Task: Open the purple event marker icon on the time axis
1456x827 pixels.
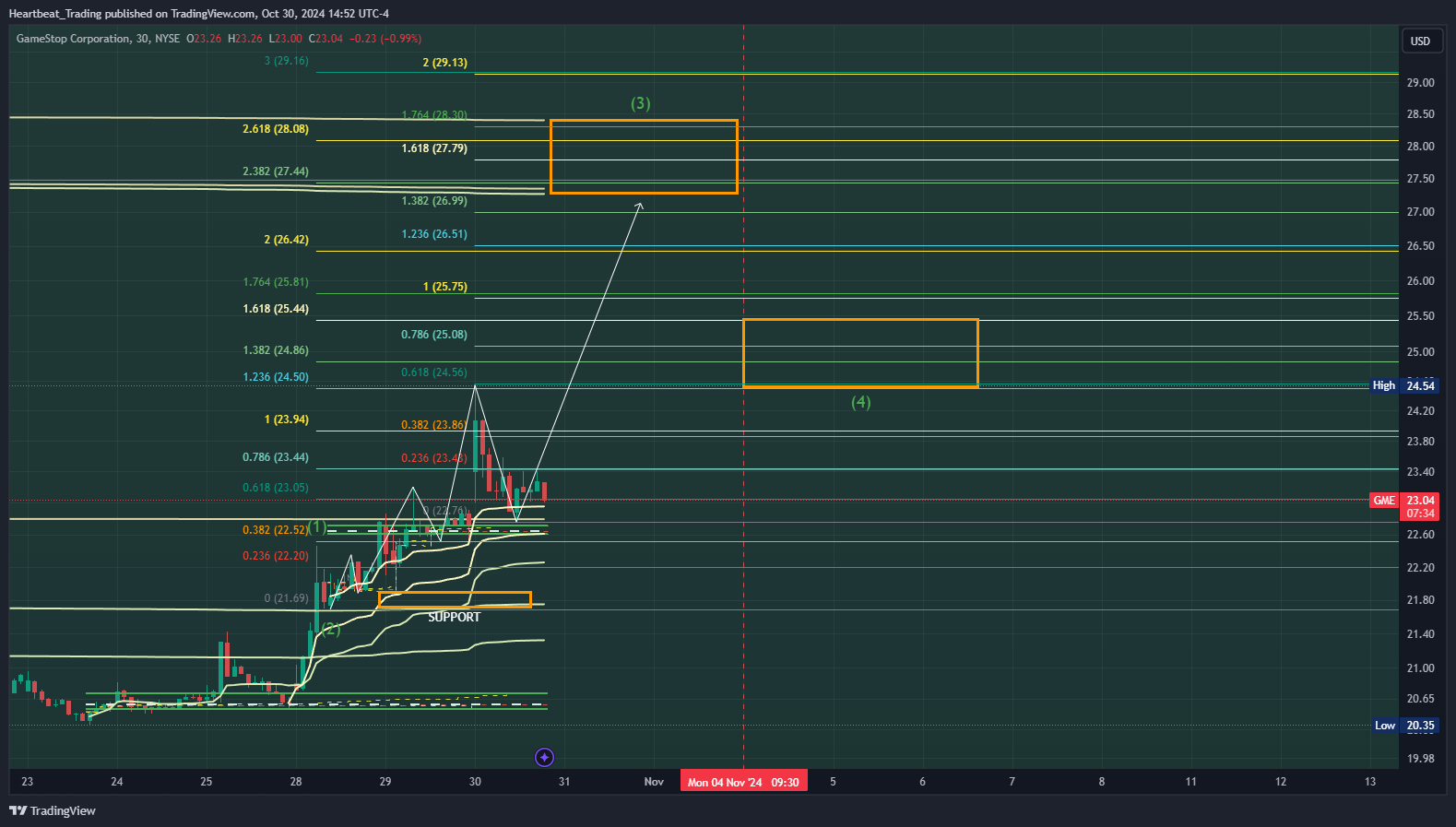Action: [544, 757]
